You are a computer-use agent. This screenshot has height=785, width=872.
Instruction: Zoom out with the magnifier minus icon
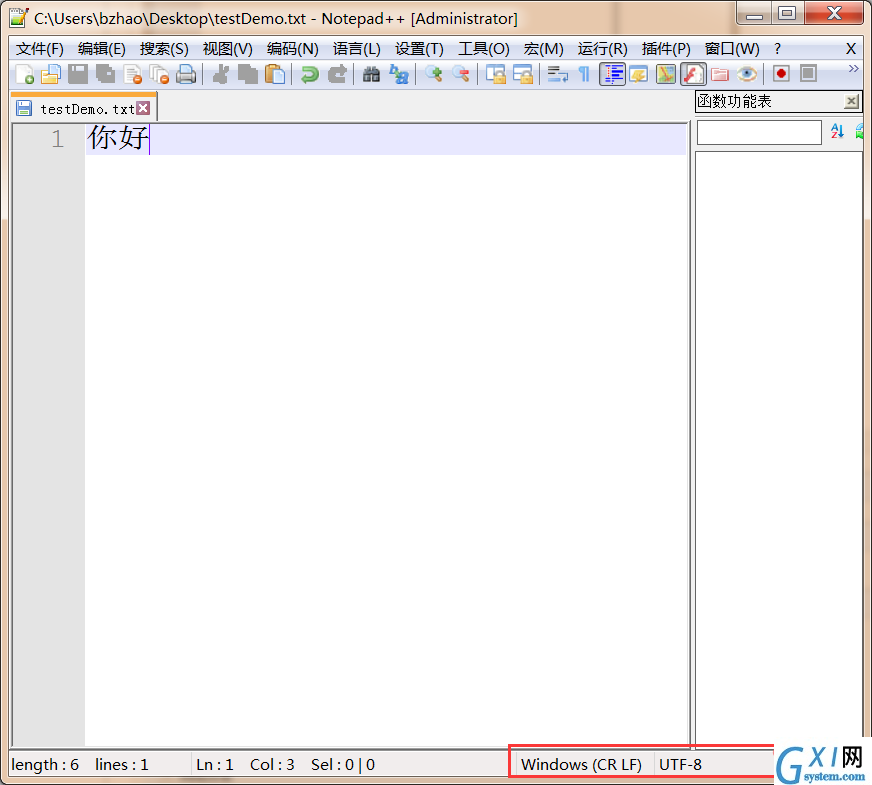[461, 74]
